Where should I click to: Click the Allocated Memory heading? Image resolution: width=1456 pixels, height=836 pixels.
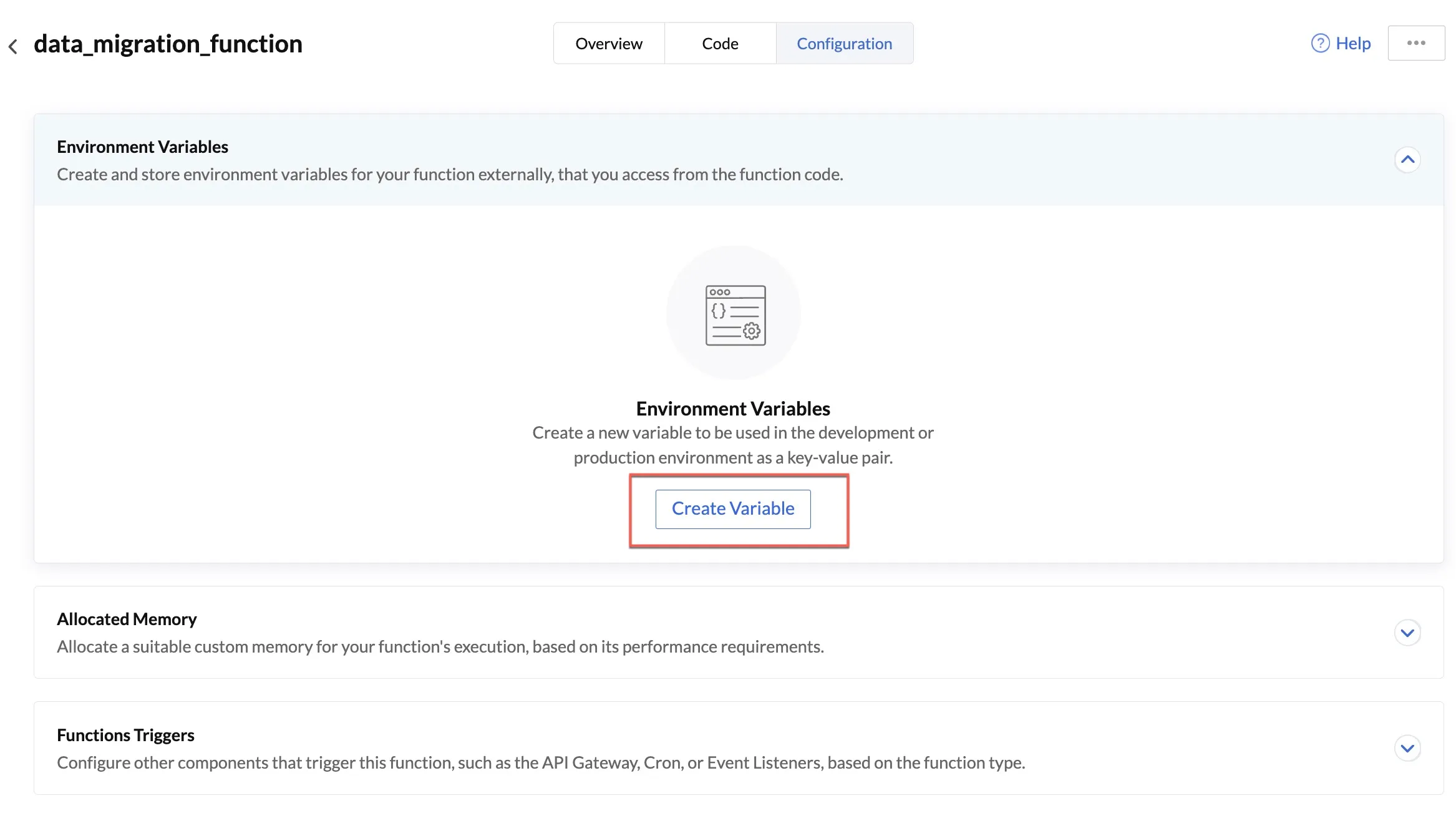coord(127,619)
